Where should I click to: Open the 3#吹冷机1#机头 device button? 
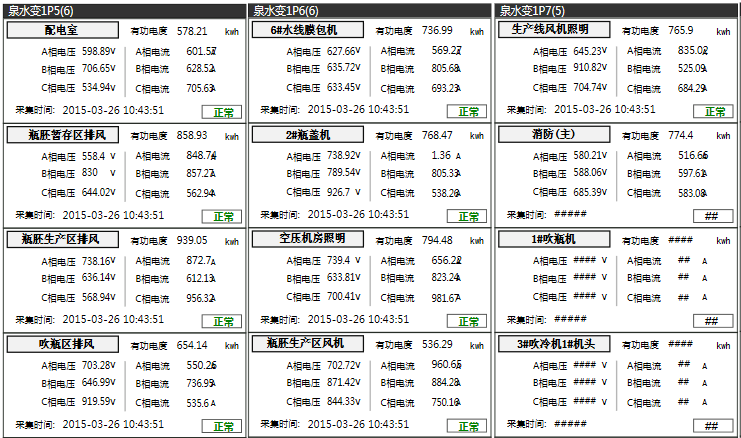pyautogui.click(x=556, y=344)
